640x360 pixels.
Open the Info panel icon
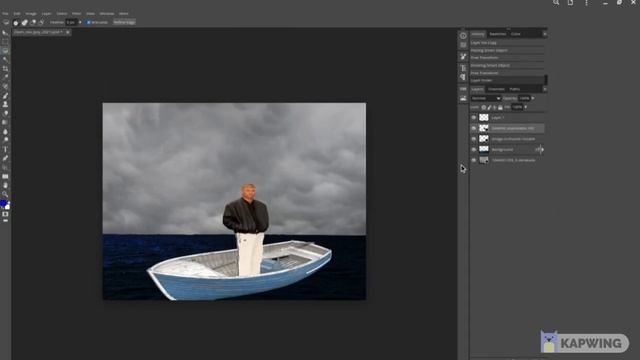[463, 36]
